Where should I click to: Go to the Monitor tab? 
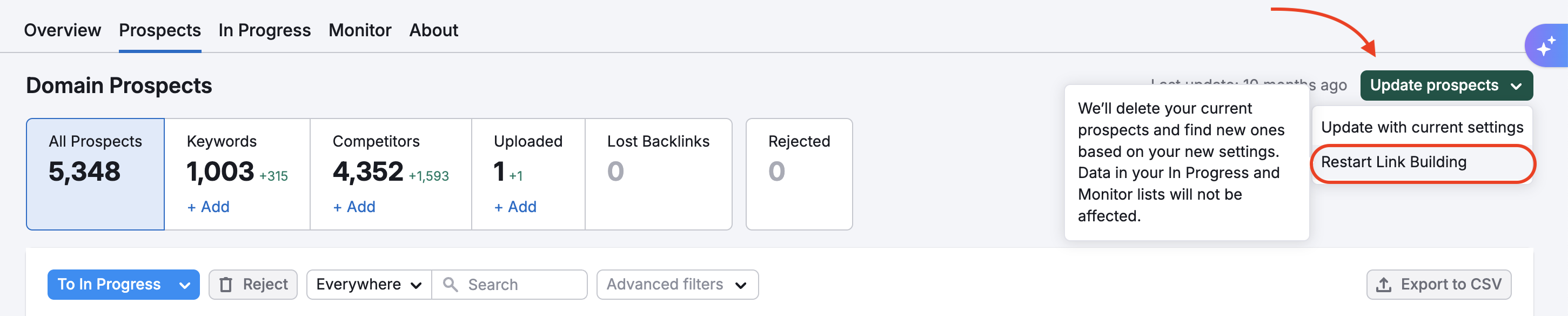coord(360,30)
